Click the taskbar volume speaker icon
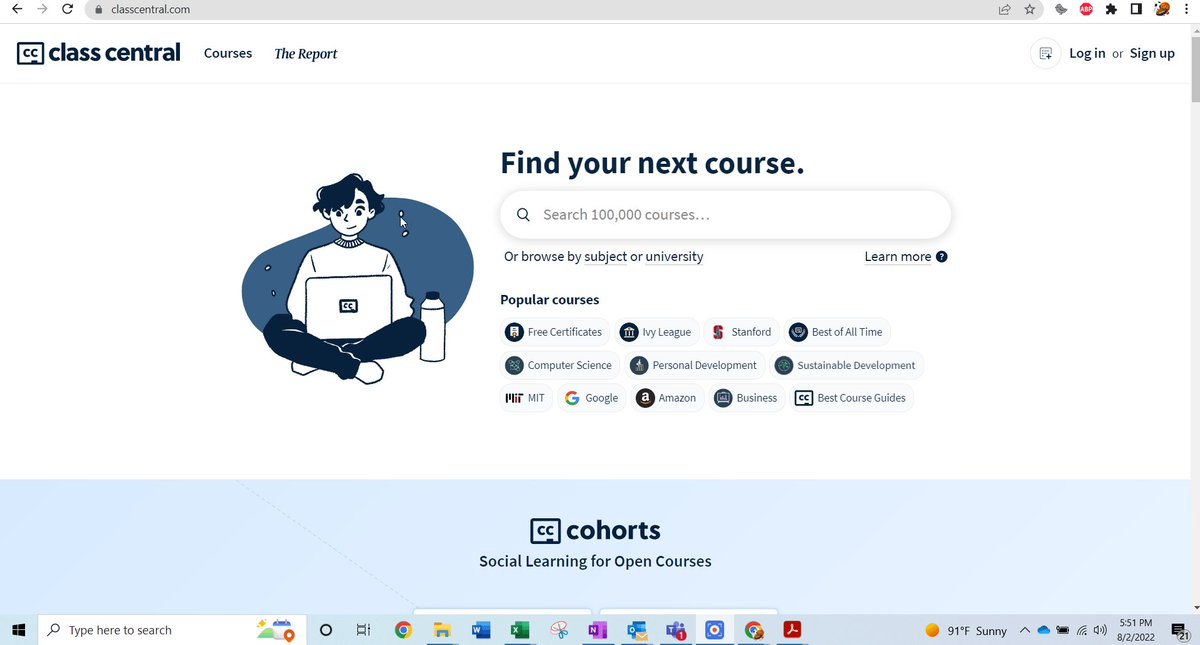1200x645 pixels. 1100,631
